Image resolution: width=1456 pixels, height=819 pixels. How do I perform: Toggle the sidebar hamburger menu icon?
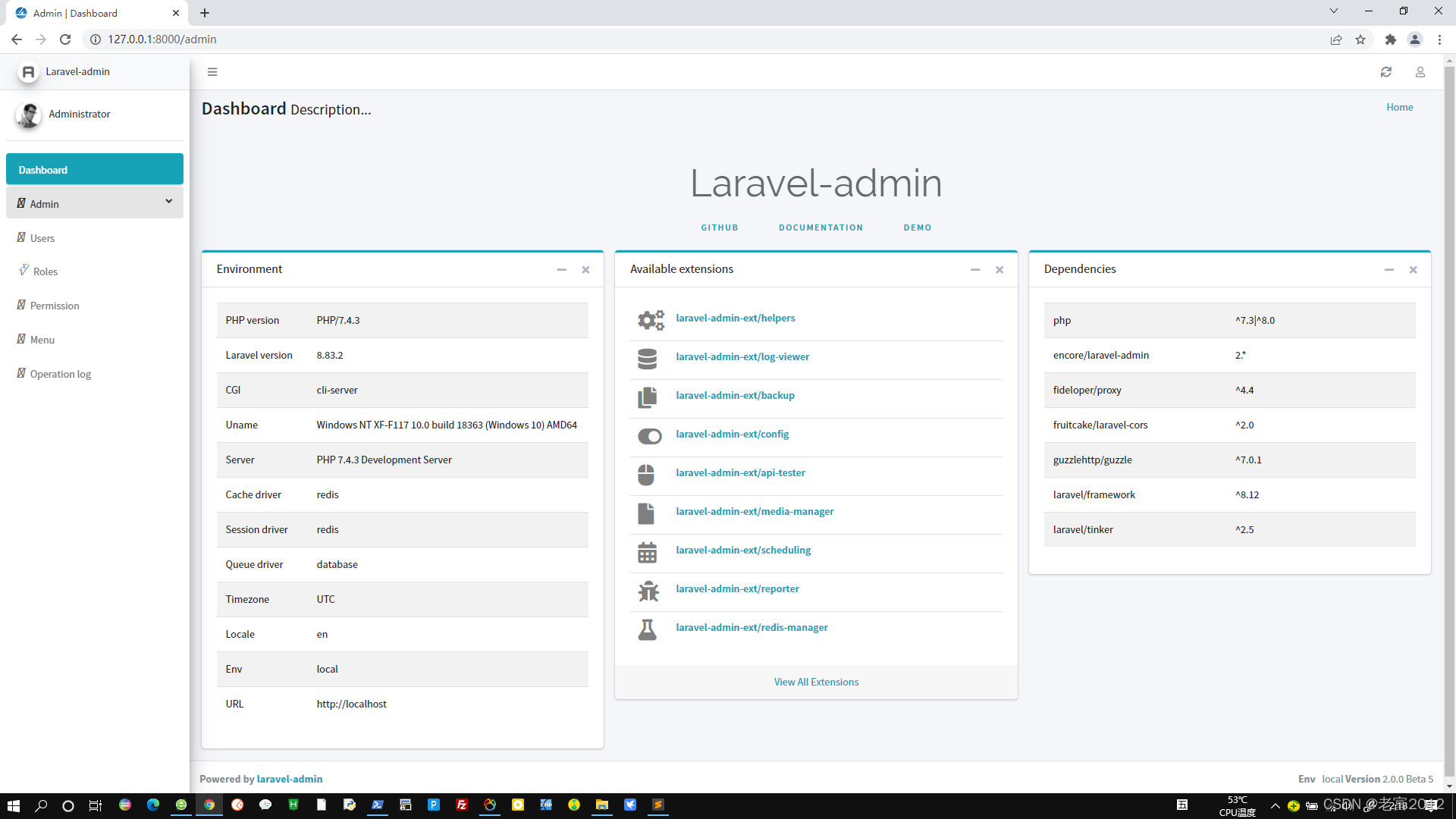(x=212, y=72)
